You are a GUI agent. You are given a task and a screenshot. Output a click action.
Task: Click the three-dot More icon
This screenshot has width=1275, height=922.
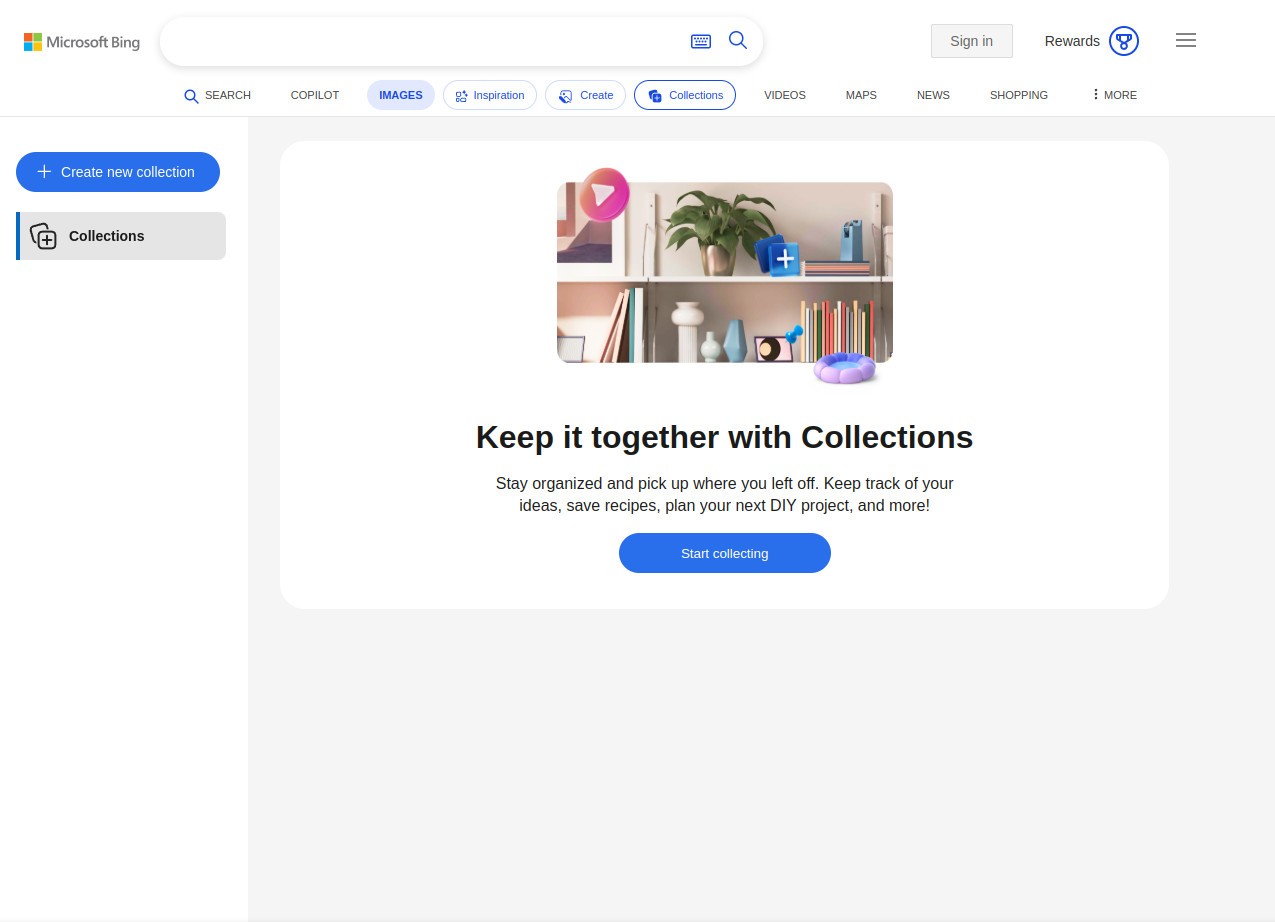tap(1096, 95)
